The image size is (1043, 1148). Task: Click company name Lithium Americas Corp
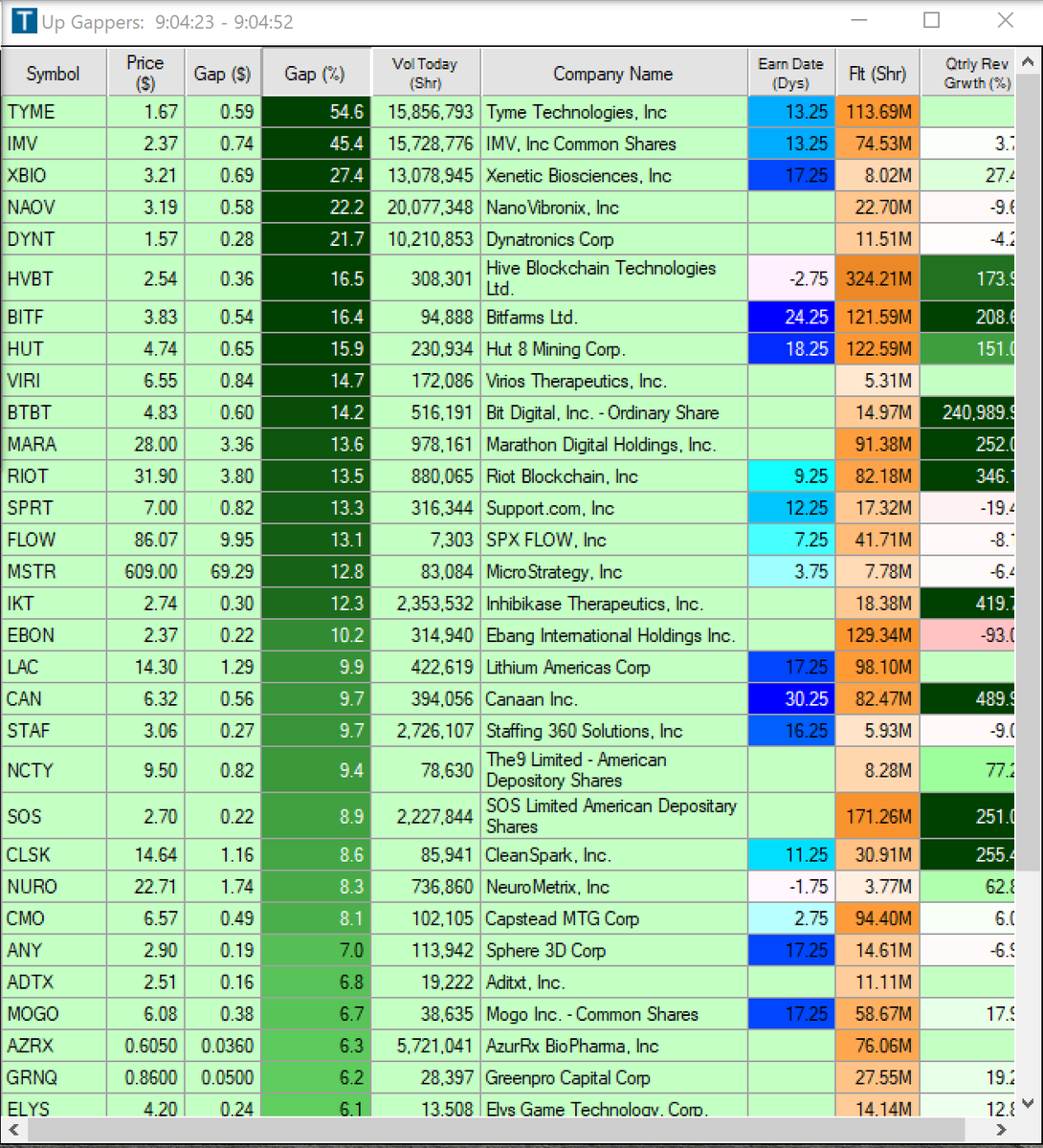click(568, 667)
